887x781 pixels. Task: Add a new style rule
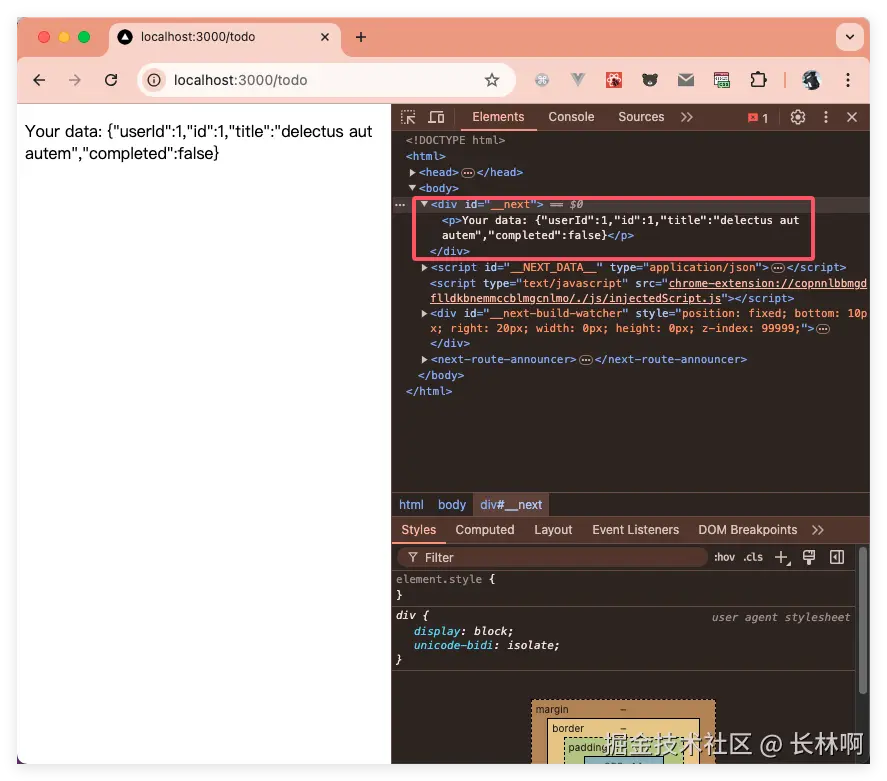click(782, 558)
